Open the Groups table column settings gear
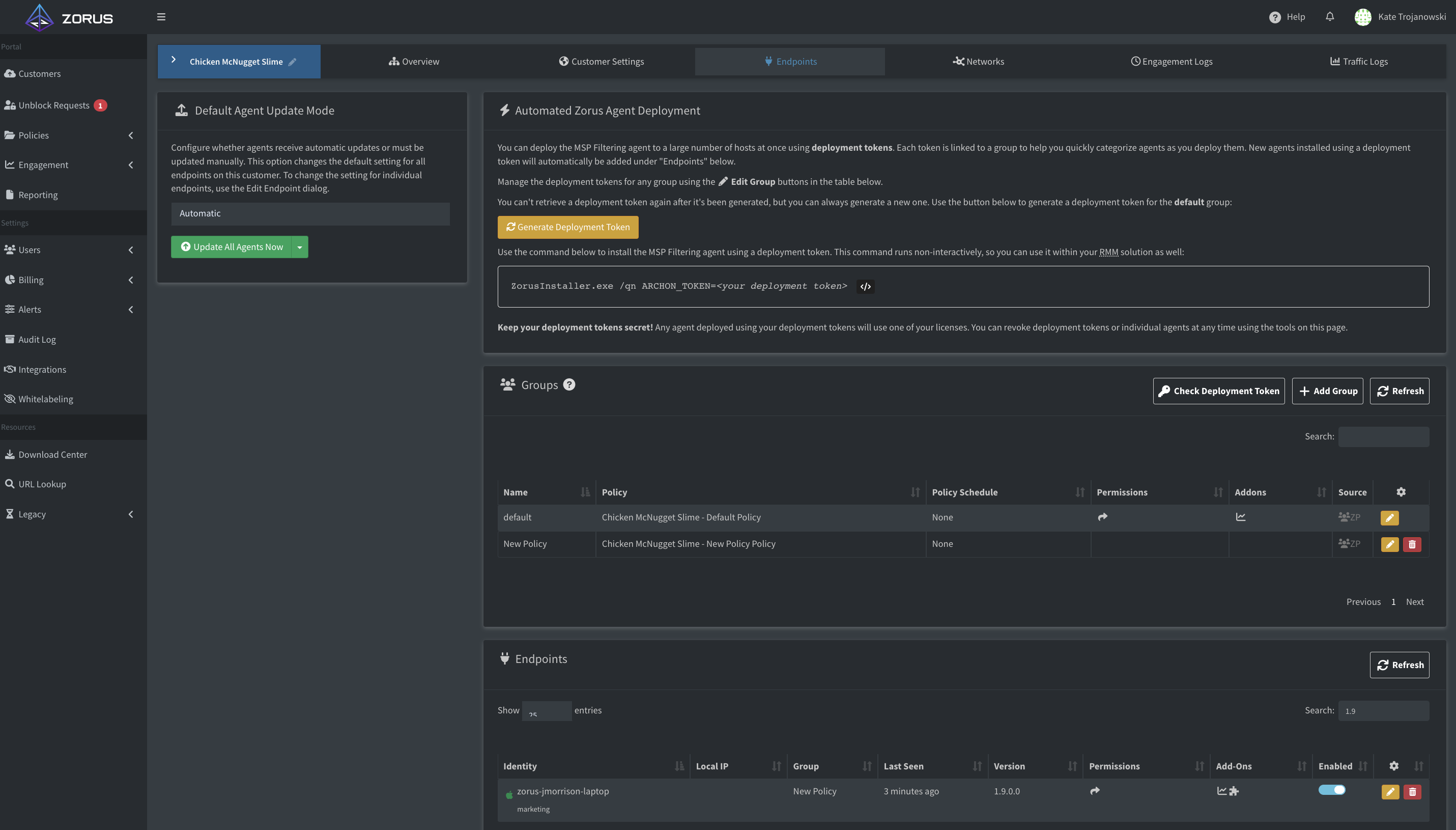The image size is (1456, 830). [1402, 491]
